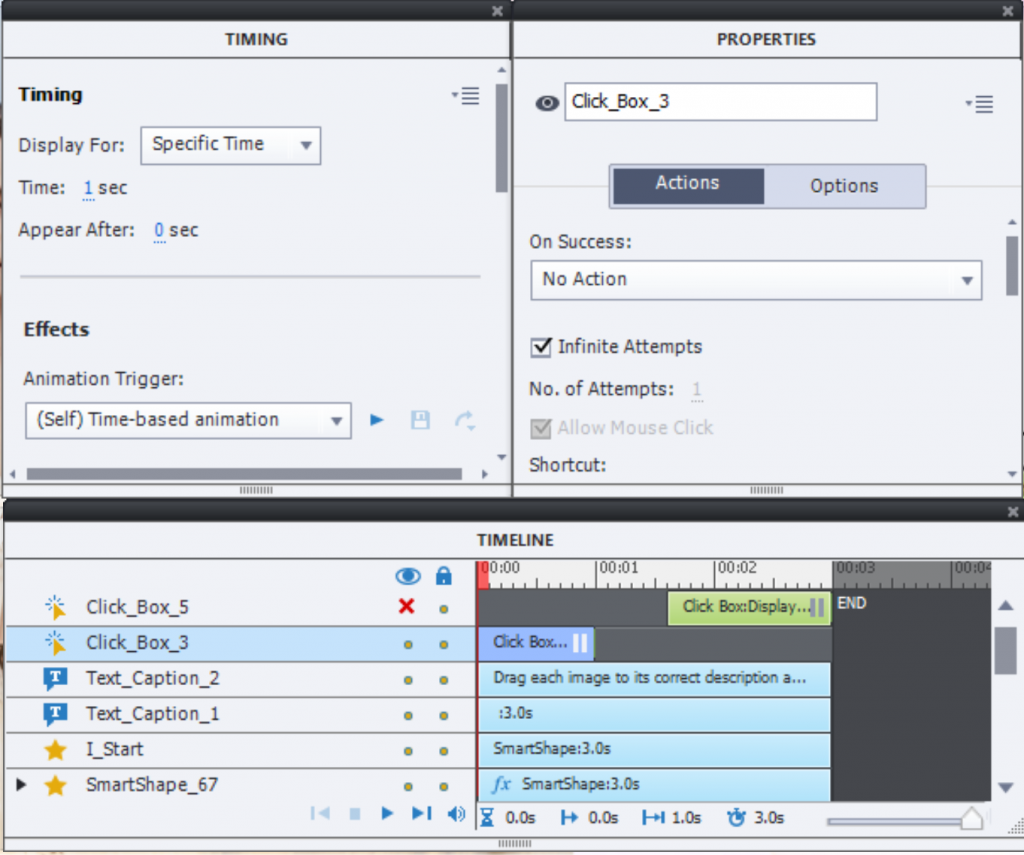The height and width of the screenshot is (855, 1024).
Task: Jump to timeline start
Action: (x=320, y=814)
